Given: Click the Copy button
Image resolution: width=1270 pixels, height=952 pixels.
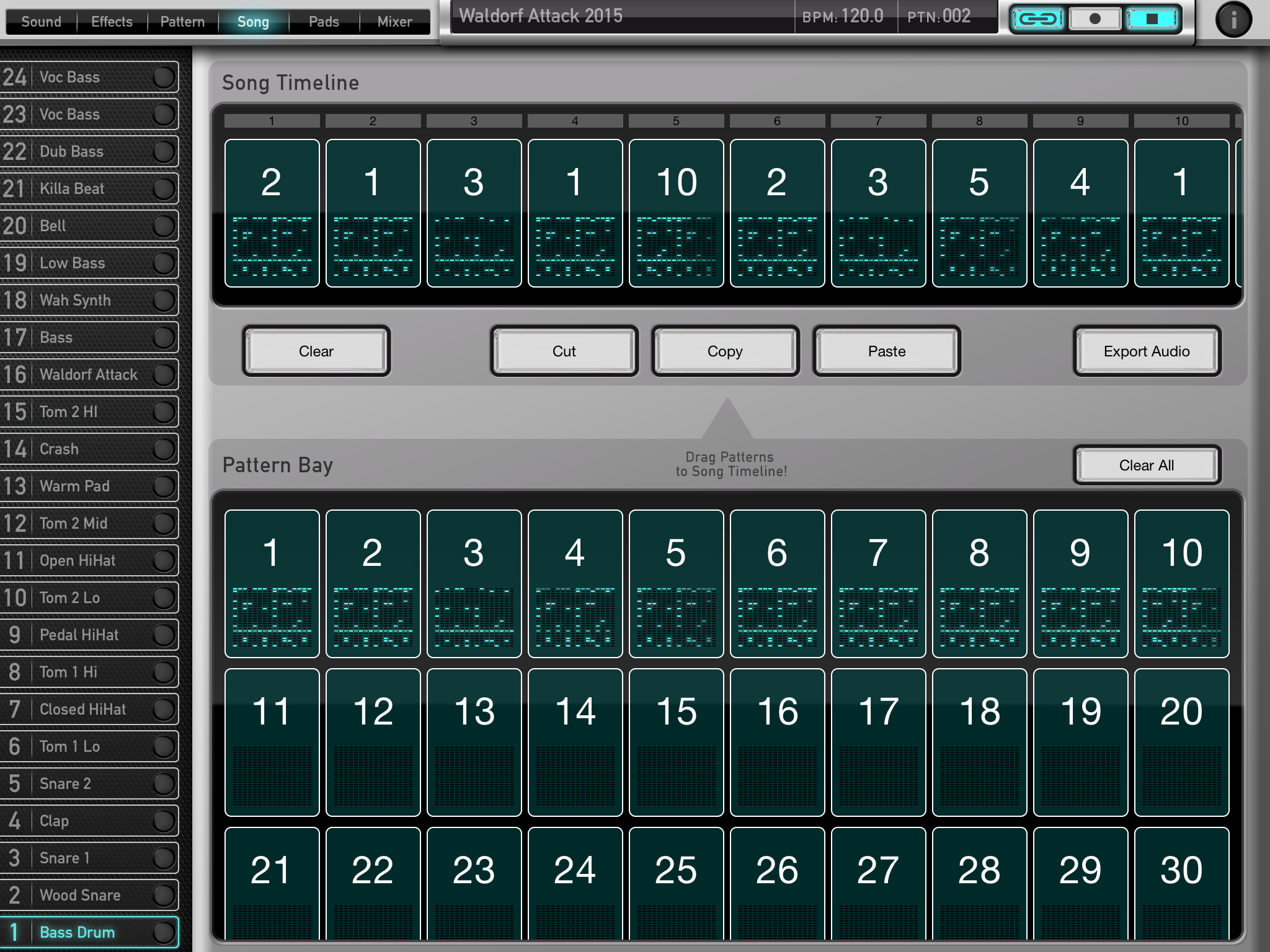Looking at the screenshot, I should [x=725, y=351].
